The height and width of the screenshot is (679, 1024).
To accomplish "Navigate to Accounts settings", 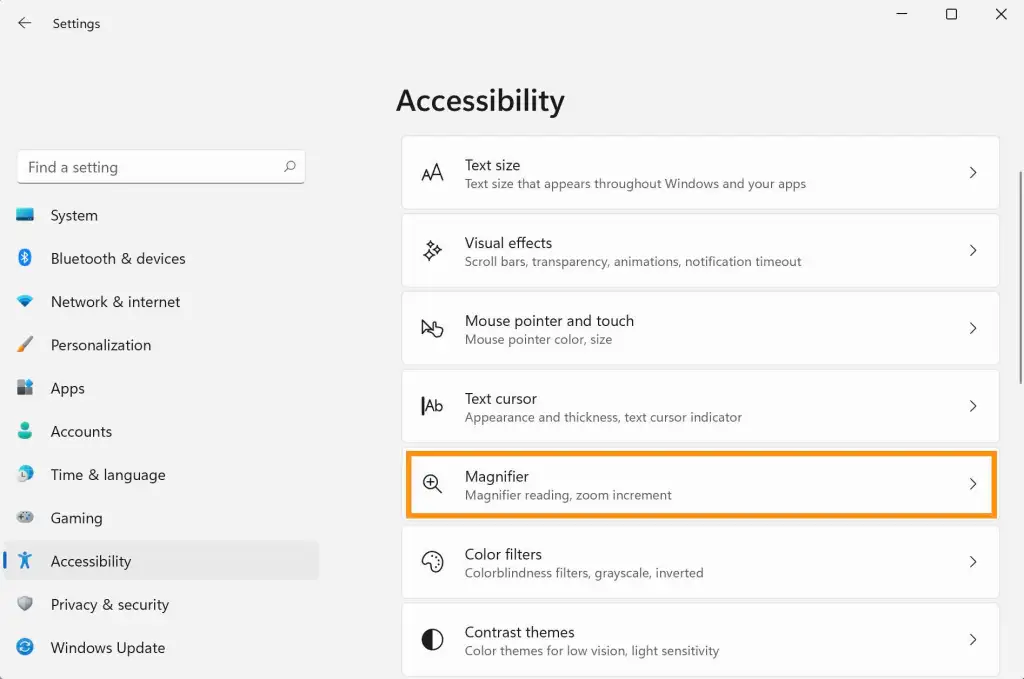I will [x=161, y=432].
